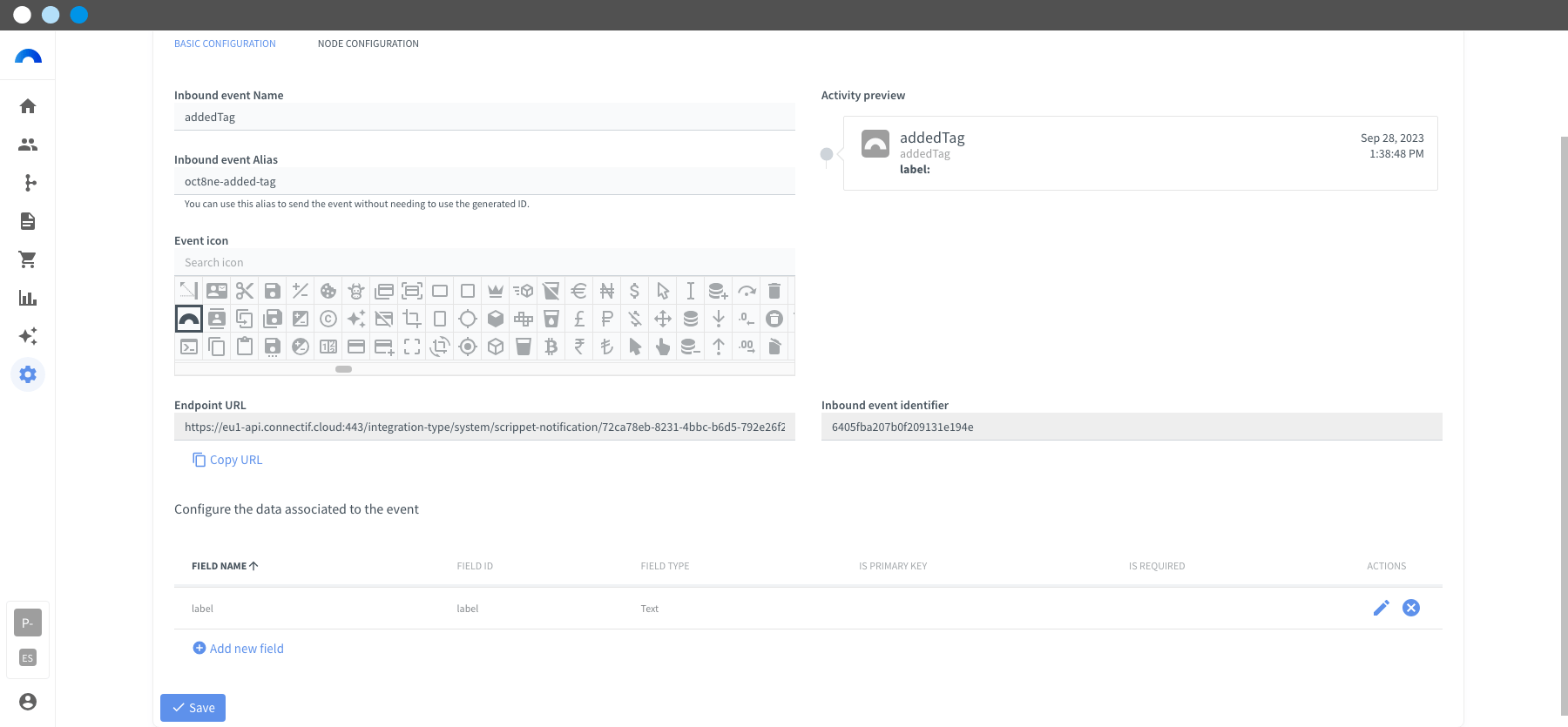Select the naira currency event icon

coord(607,291)
